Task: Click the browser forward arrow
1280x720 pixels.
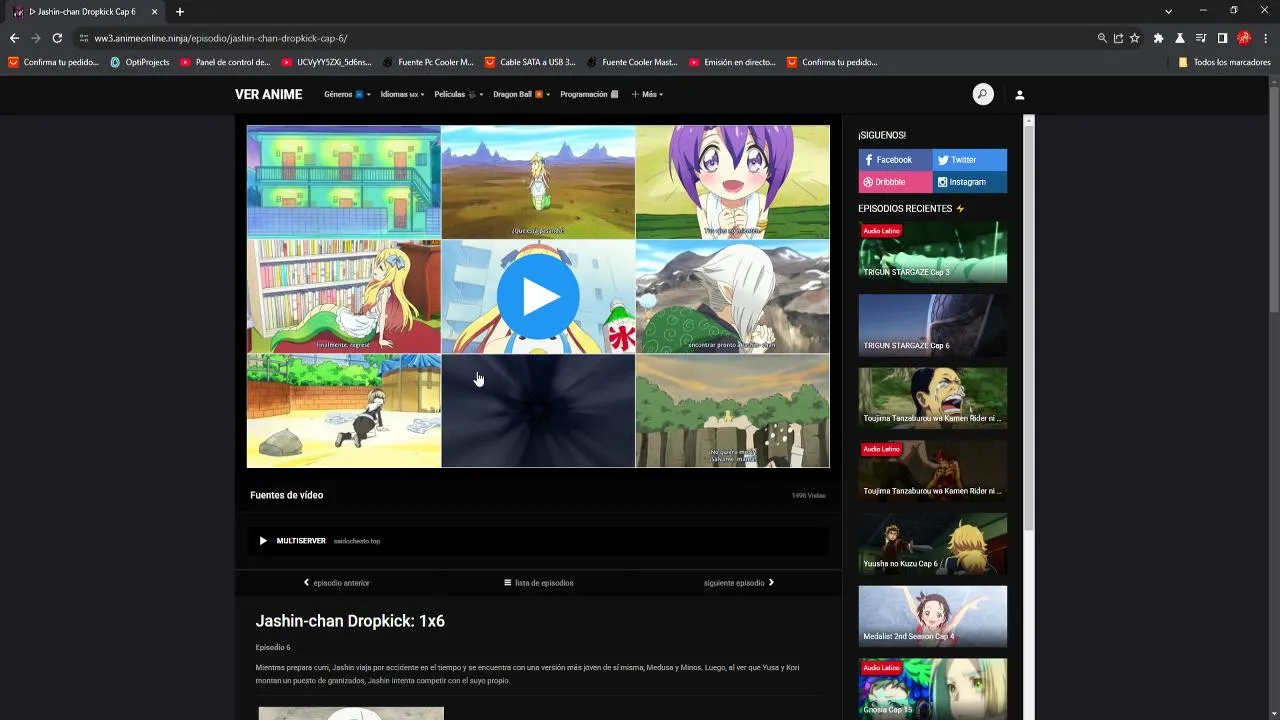Action: [36, 38]
